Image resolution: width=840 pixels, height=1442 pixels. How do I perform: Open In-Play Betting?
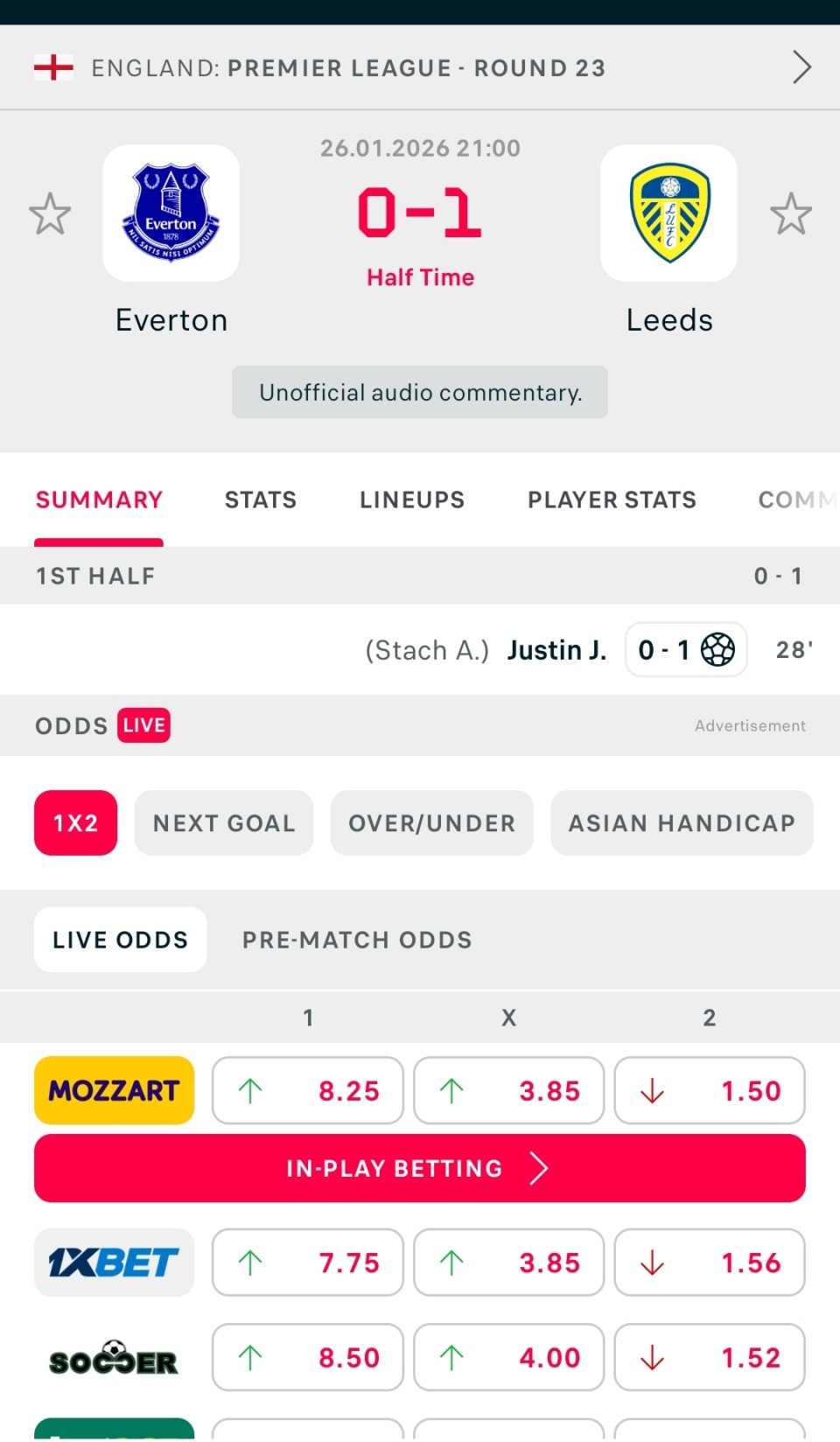(420, 1168)
